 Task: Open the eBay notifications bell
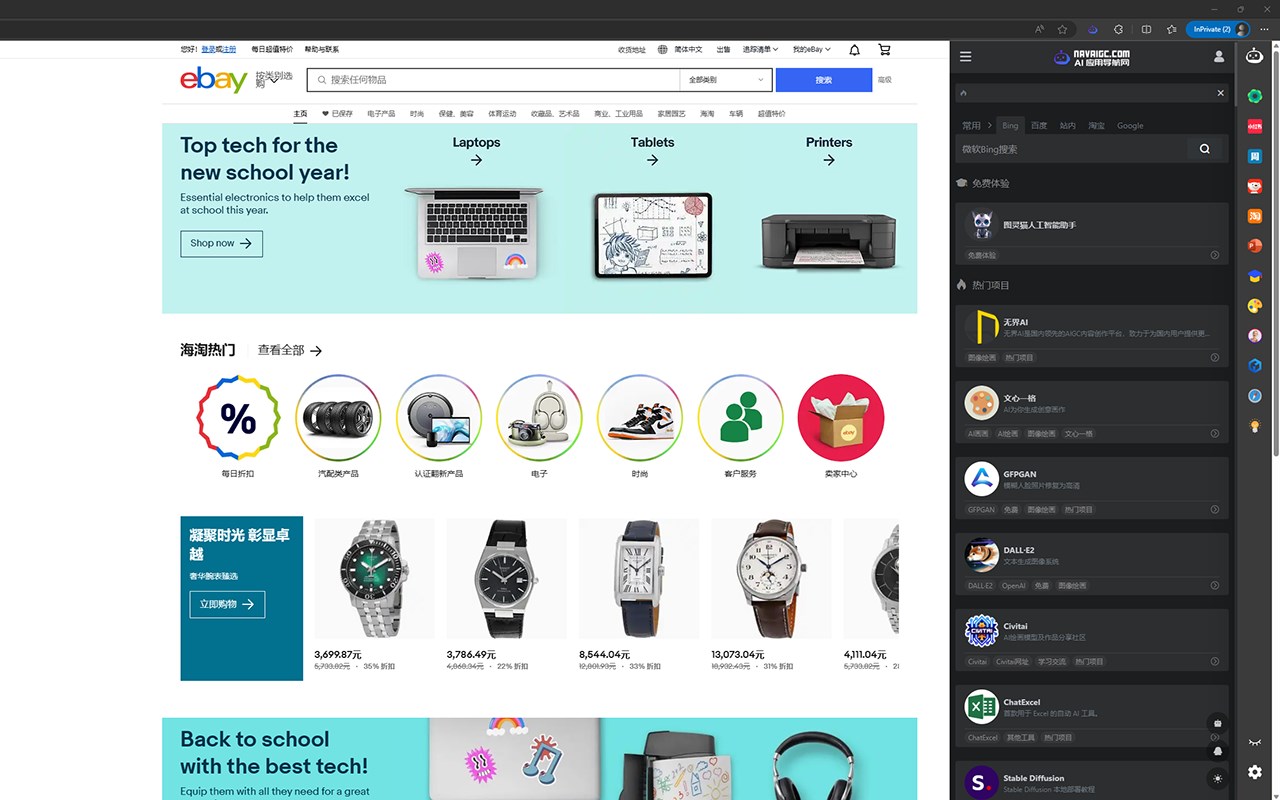pyautogui.click(x=854, y=49)
